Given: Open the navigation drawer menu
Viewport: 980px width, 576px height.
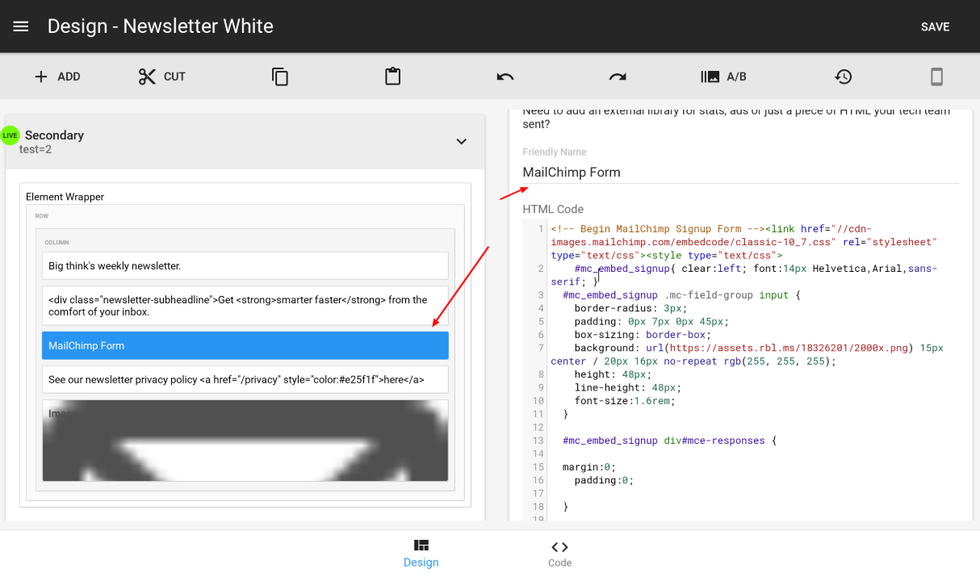Looking at the screenshot, I should (20, 26).
